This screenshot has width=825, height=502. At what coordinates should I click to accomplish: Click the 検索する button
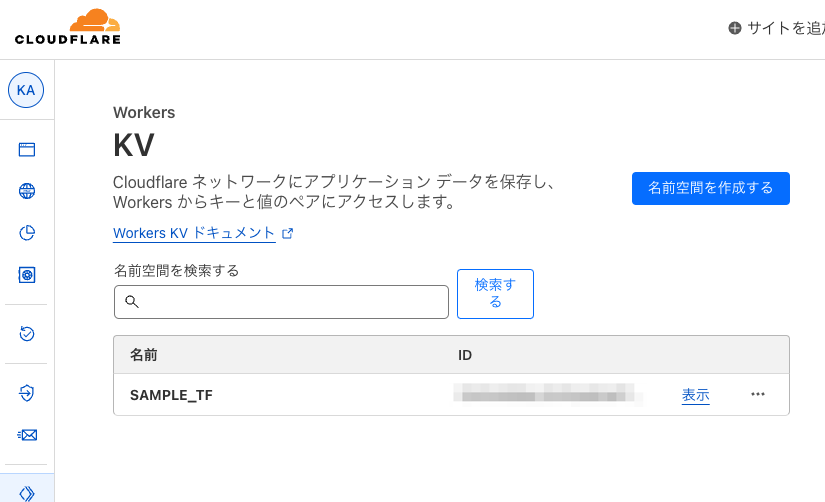495,294
